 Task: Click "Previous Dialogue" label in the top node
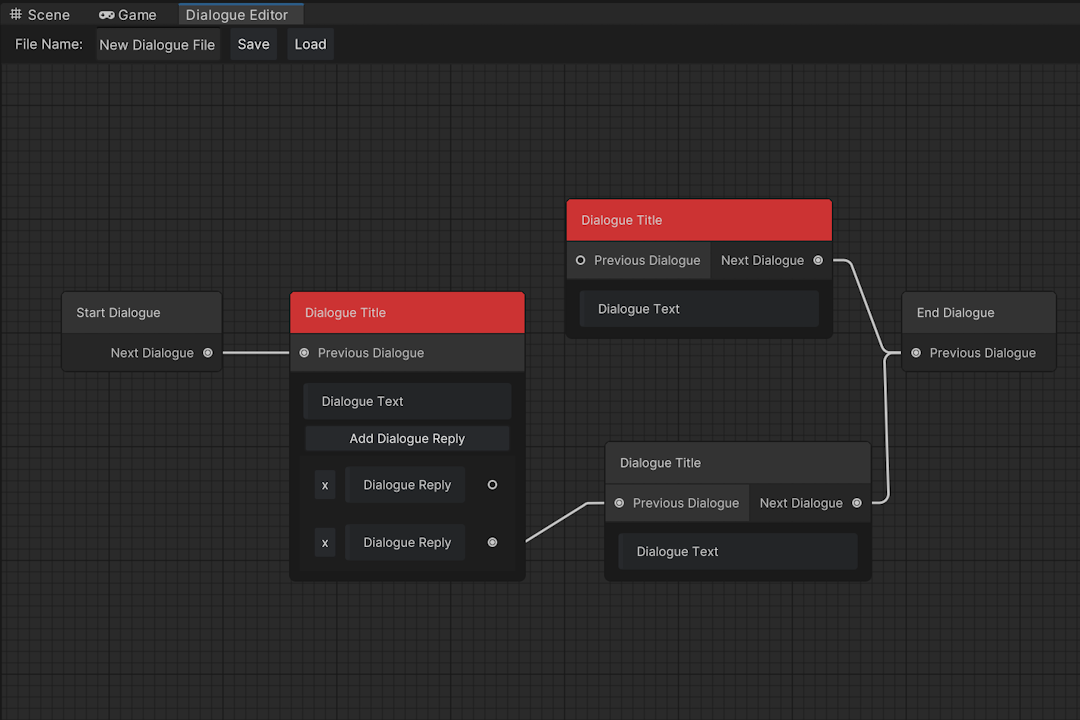click(x=647, y=260)
